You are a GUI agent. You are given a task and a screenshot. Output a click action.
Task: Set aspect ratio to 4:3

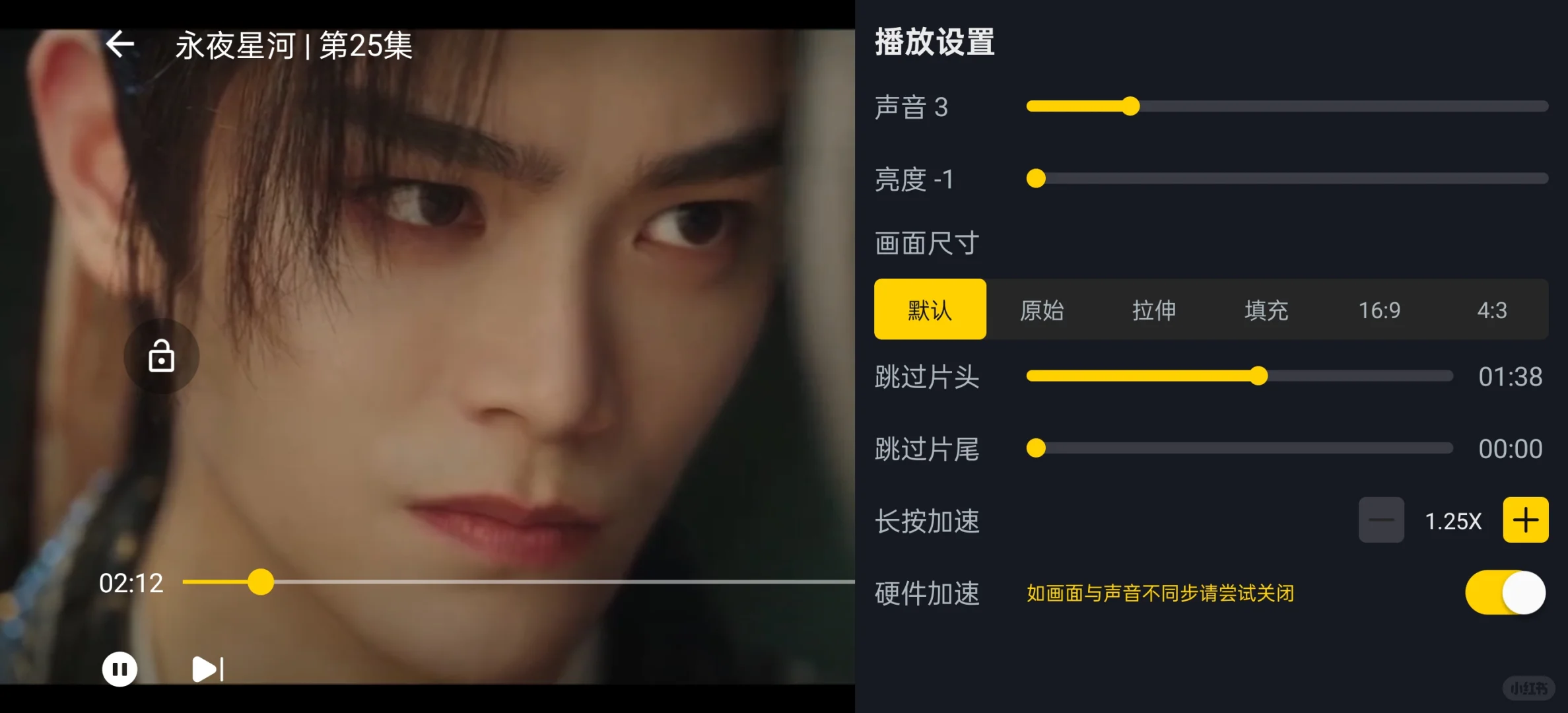[1492, 310]
